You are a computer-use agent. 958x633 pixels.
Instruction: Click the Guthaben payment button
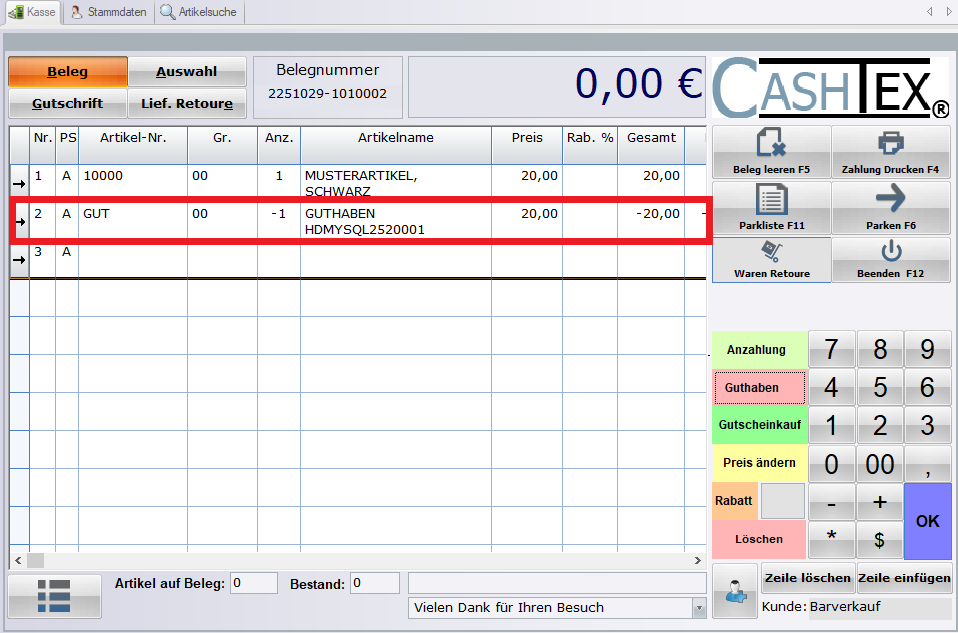click(x=759, y=387)
